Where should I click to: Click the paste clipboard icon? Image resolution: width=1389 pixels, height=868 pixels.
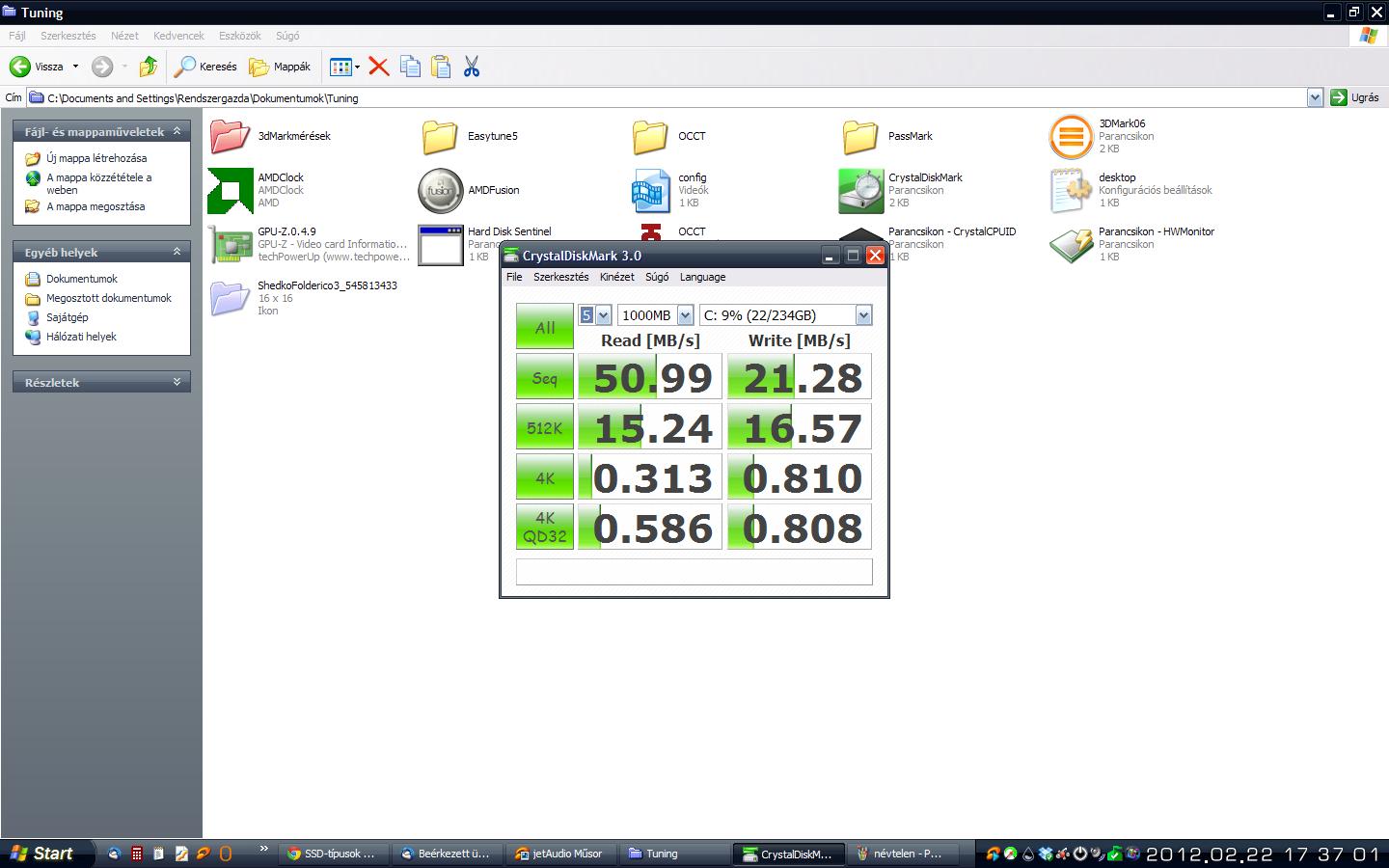441,67
